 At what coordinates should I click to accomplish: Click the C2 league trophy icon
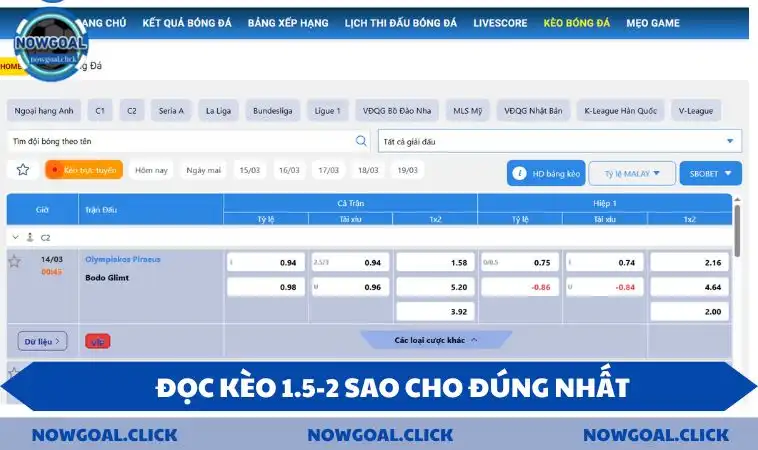(30, 237)
